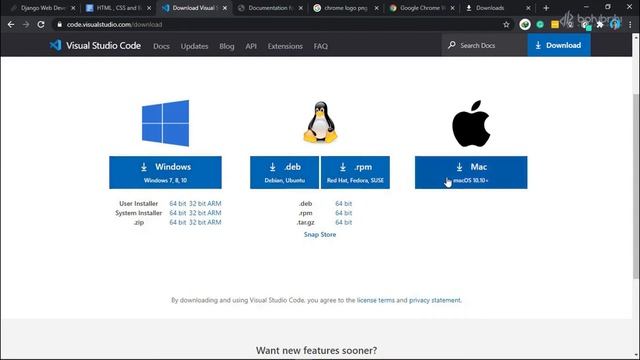Screen dimensions: 640x360
Task: Download the .deb Debian, Ubuntu package
Action: click(284, 172)
